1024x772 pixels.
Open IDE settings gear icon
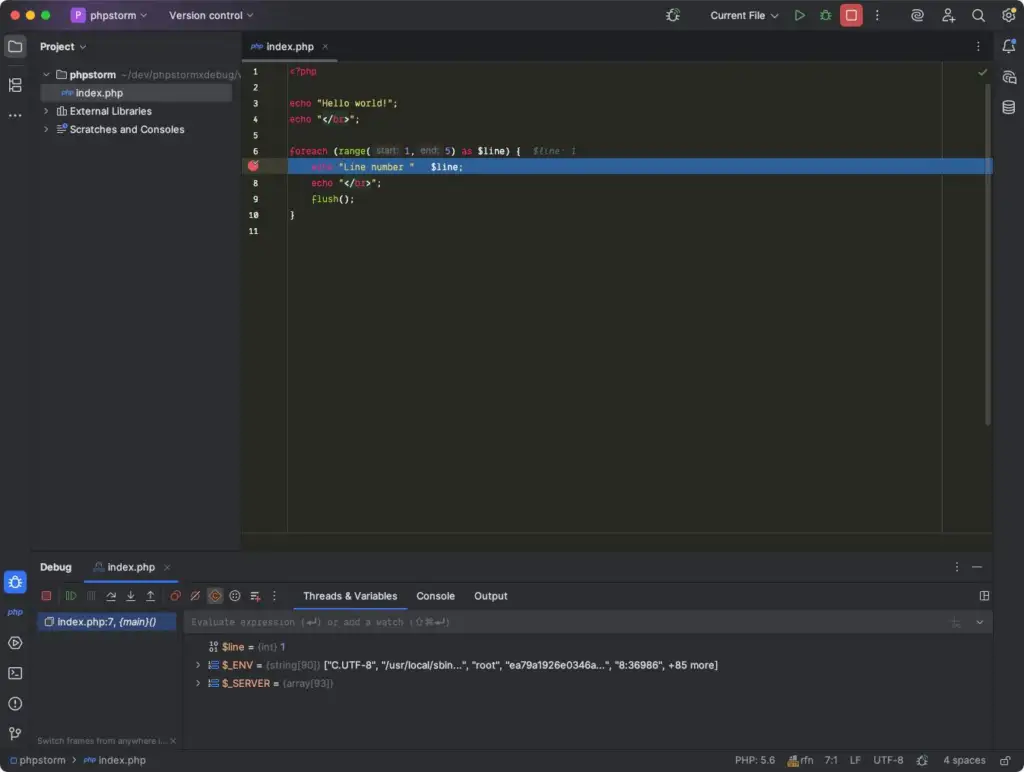coord(1008,15)
